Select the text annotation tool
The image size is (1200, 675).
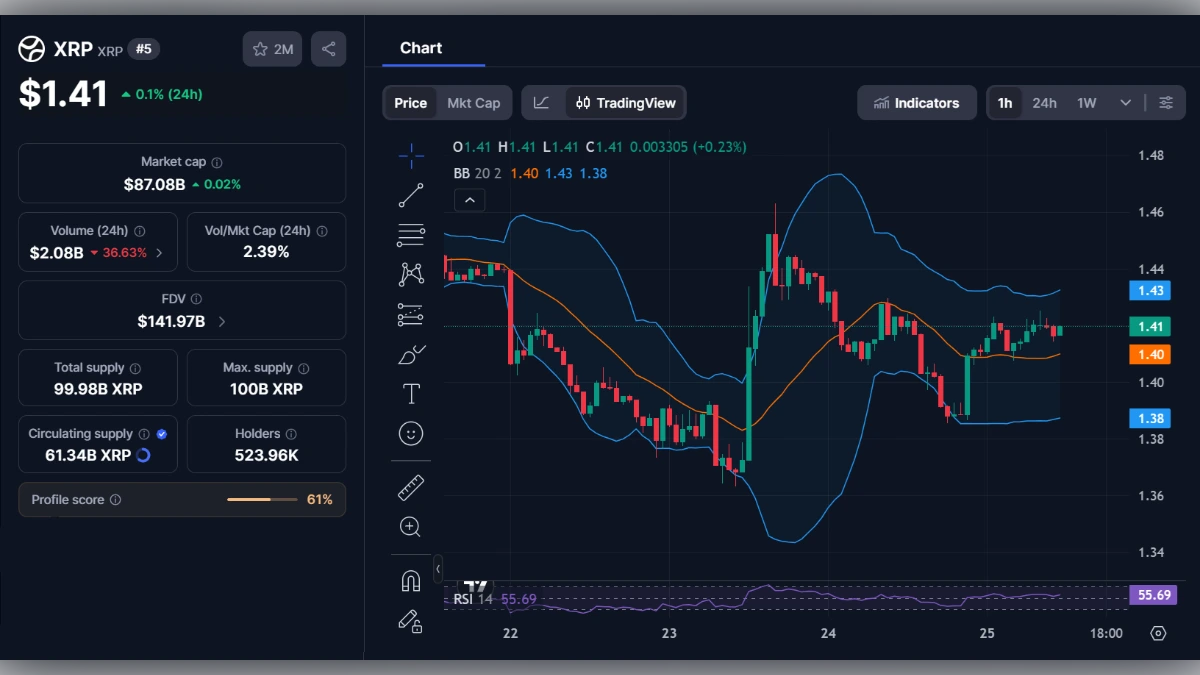[x=410, y=392]
